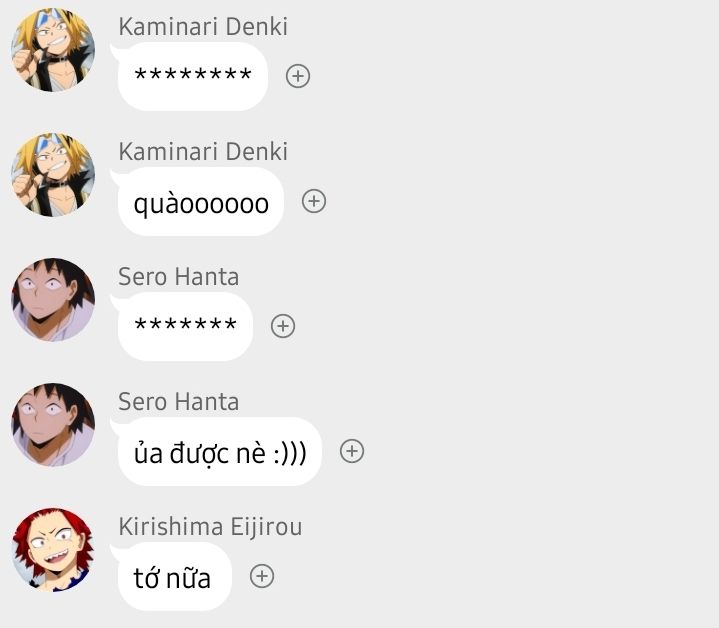Click Kaminari Denki name above "quàoooooo"

pos(203,152)
